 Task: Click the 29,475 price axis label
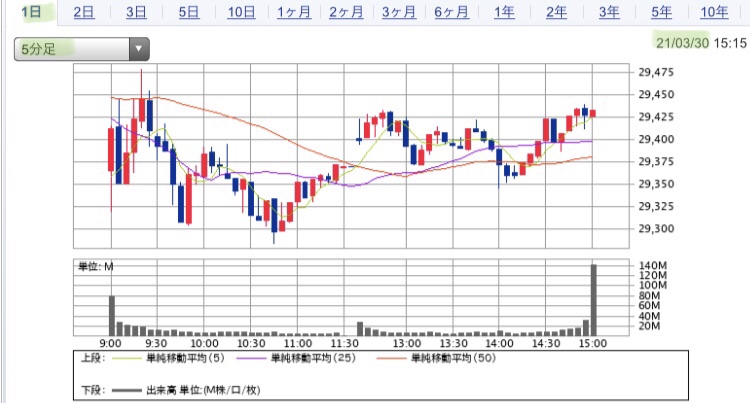click(656, 72)
